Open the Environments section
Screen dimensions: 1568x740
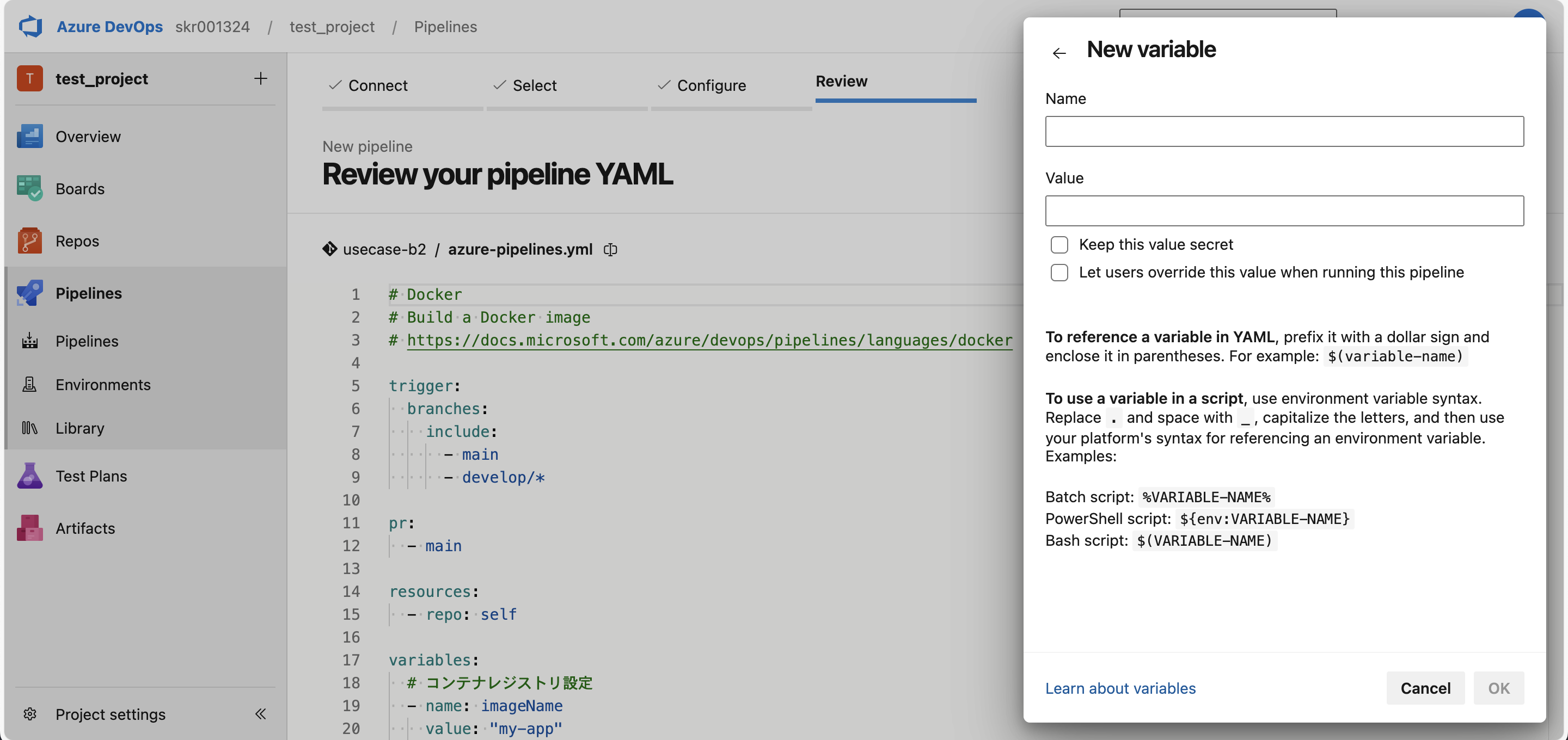click(x=103, y=384)
